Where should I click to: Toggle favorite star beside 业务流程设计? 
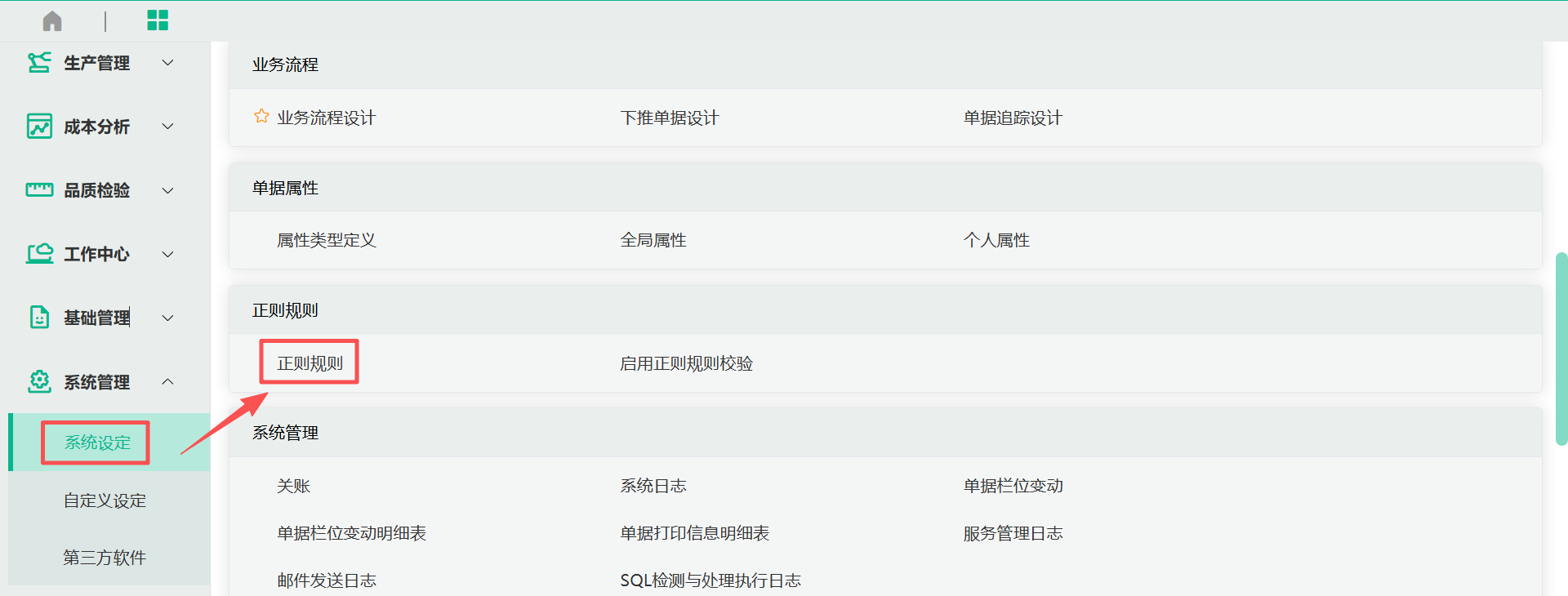[x=261, y=117]
